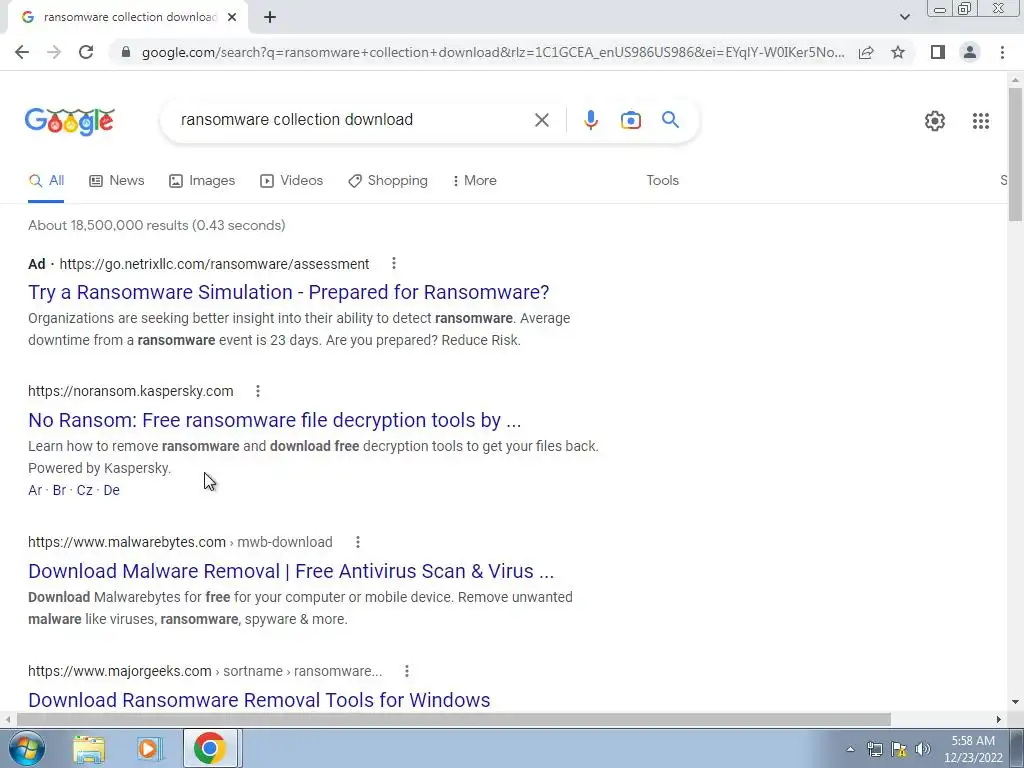Open Download Ransomware Removal Tools link
The width and height of the screenshot is (1024, 768).
259,699
